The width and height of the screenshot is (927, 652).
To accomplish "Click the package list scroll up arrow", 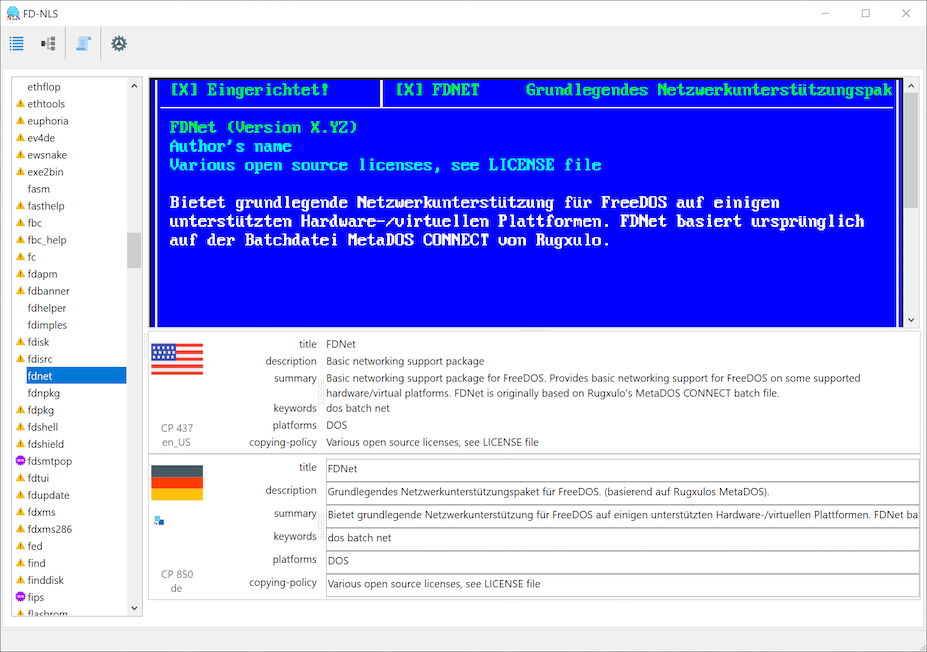I will pyautogui.click(x=135, y=86).
